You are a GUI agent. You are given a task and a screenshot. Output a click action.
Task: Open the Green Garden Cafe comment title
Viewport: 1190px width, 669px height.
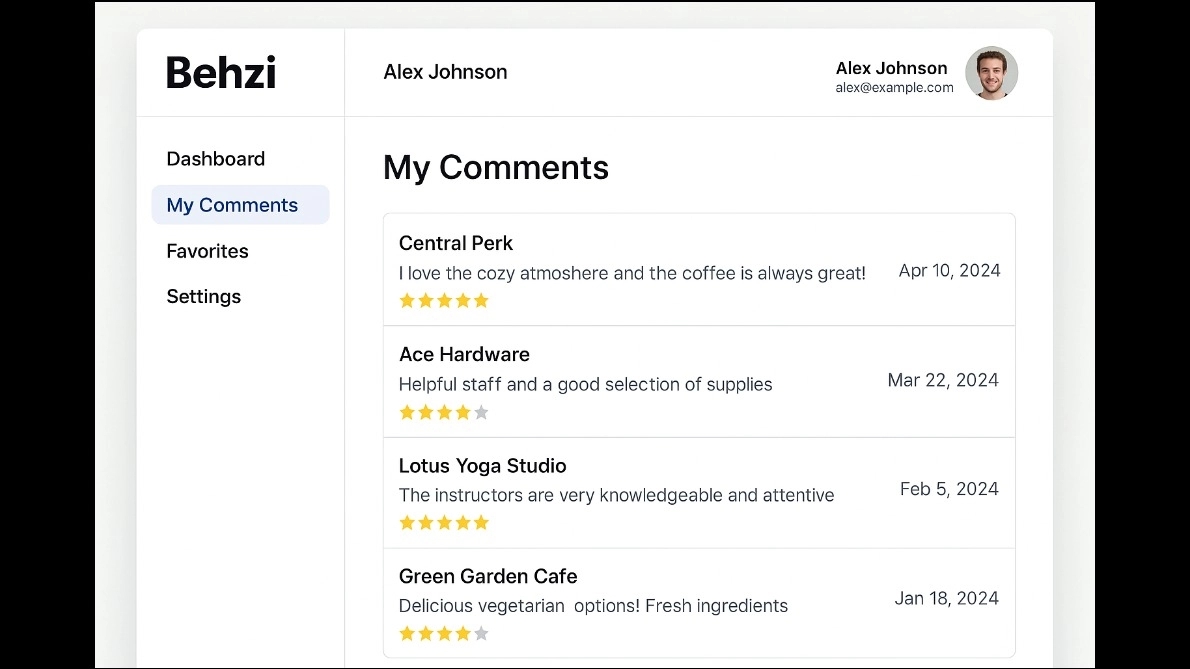[x=488, y=576]
